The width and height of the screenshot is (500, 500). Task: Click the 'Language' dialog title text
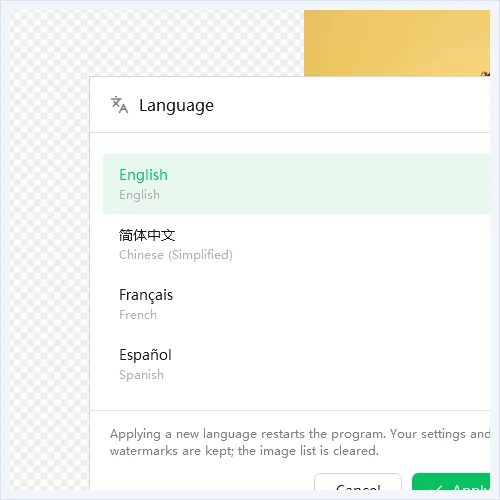click(x=176, y=106)
